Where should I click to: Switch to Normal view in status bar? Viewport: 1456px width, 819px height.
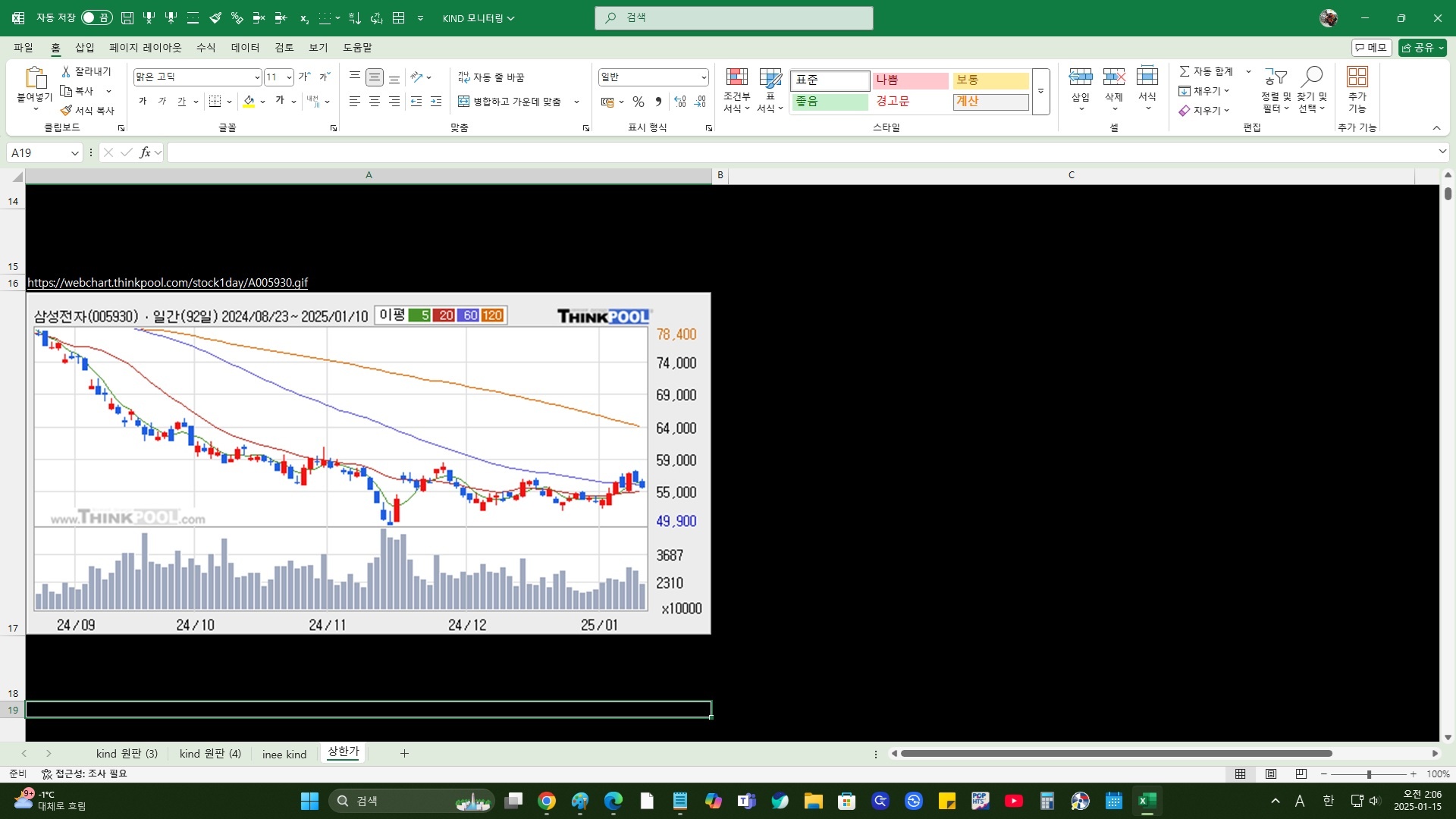tap(1241, 774)
